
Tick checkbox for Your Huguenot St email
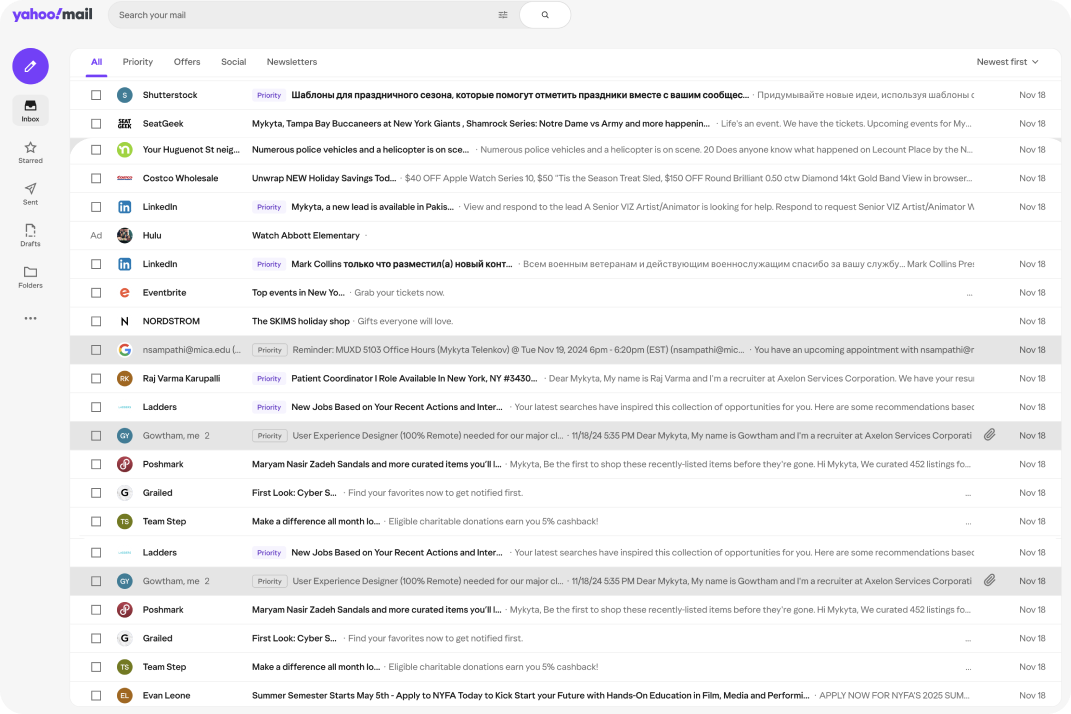pyautogui.click(x=96, y=150)
